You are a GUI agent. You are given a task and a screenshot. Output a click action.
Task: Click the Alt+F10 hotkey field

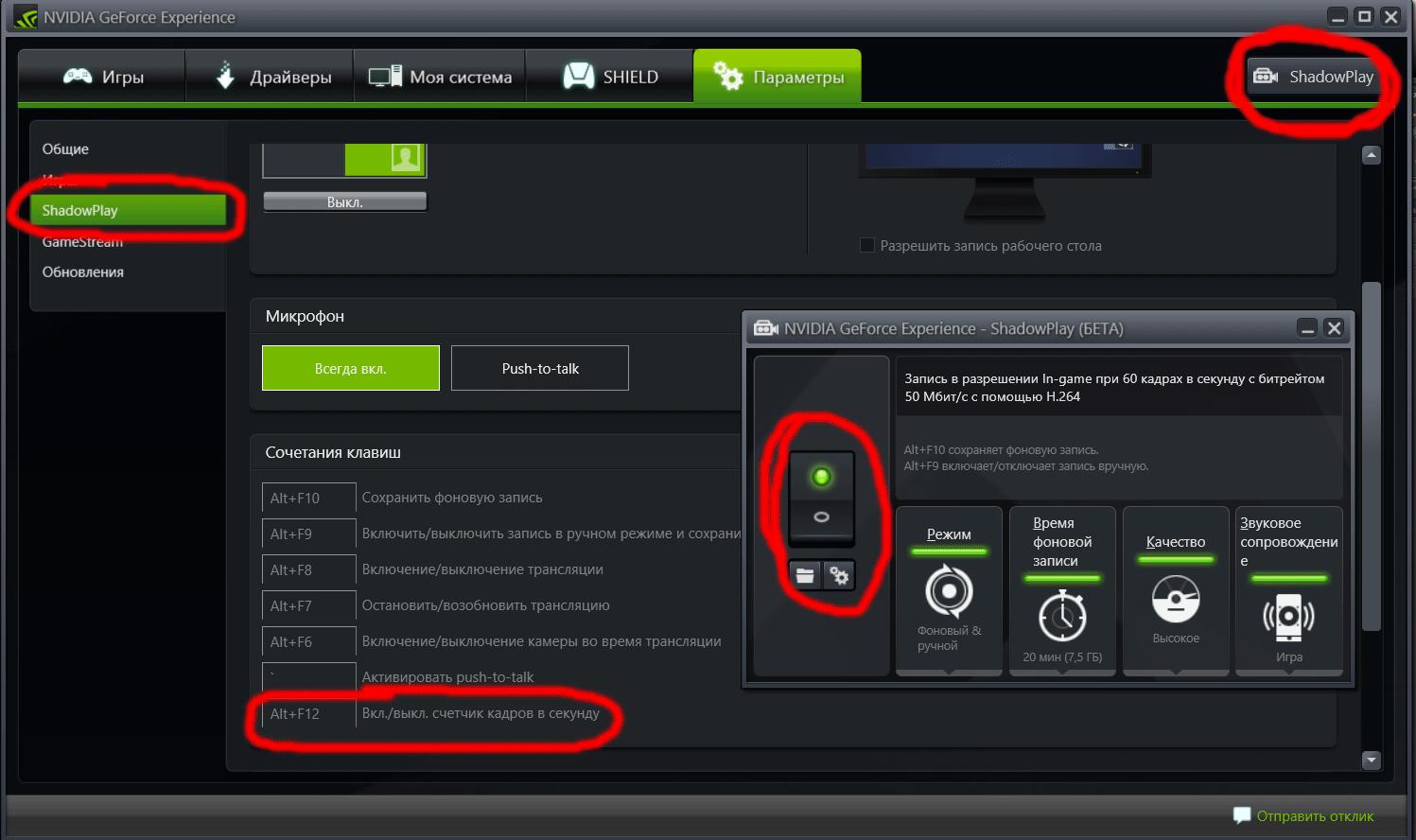pos(309,498)
